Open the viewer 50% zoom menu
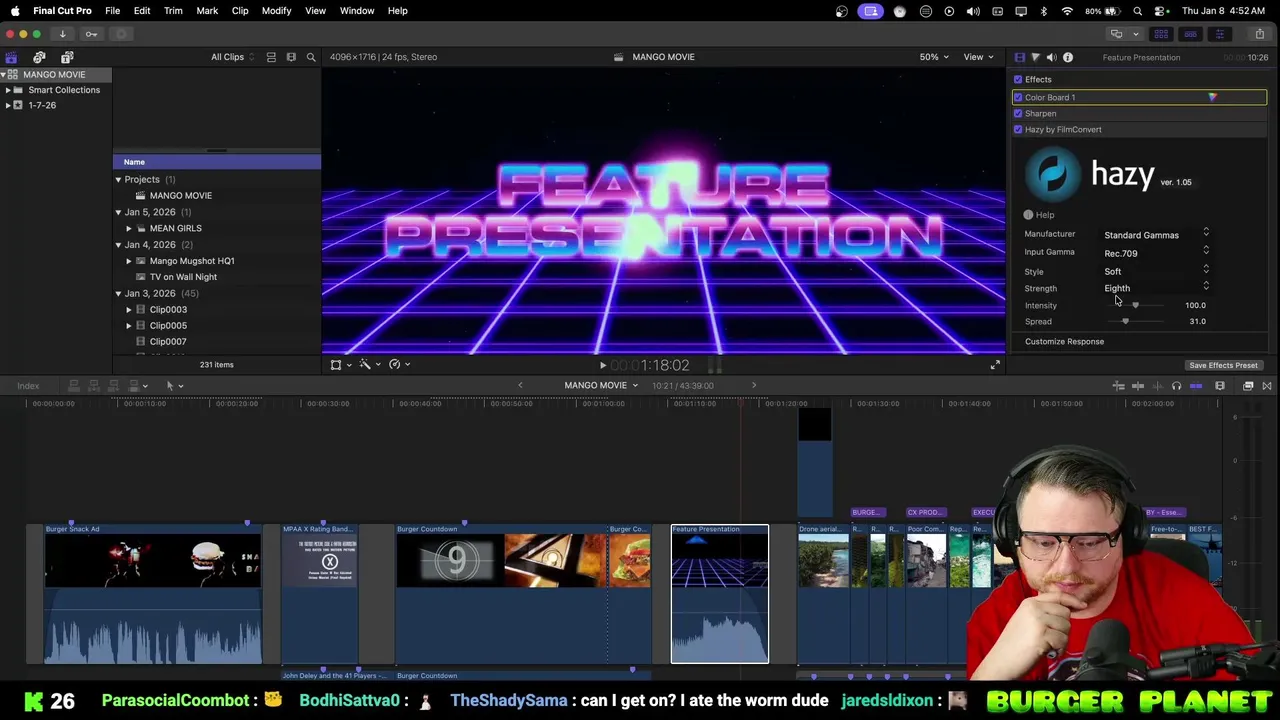The image size is (1280, 720). click(934, 57)
